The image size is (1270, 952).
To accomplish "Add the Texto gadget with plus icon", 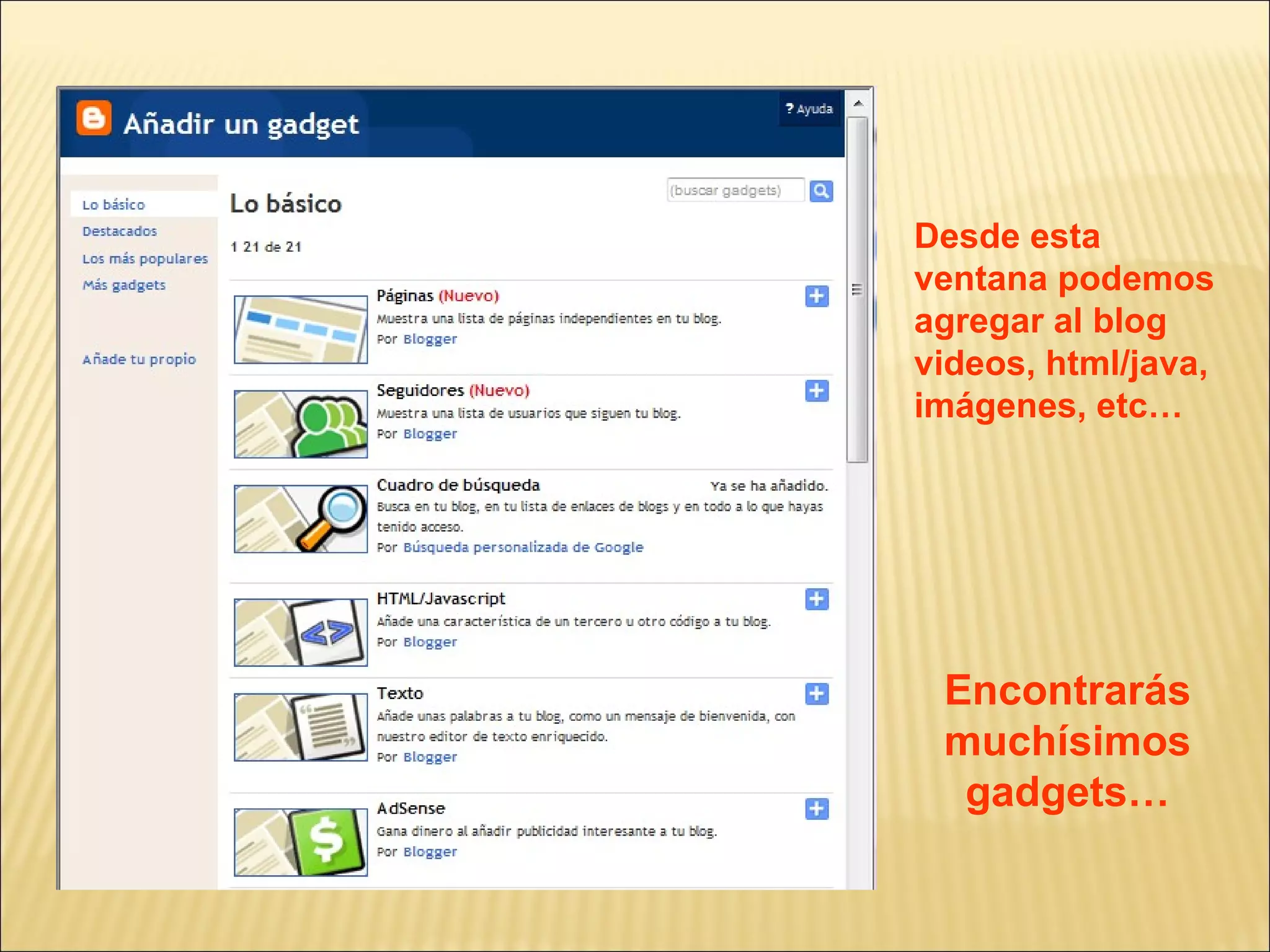I will coord(817,694).
